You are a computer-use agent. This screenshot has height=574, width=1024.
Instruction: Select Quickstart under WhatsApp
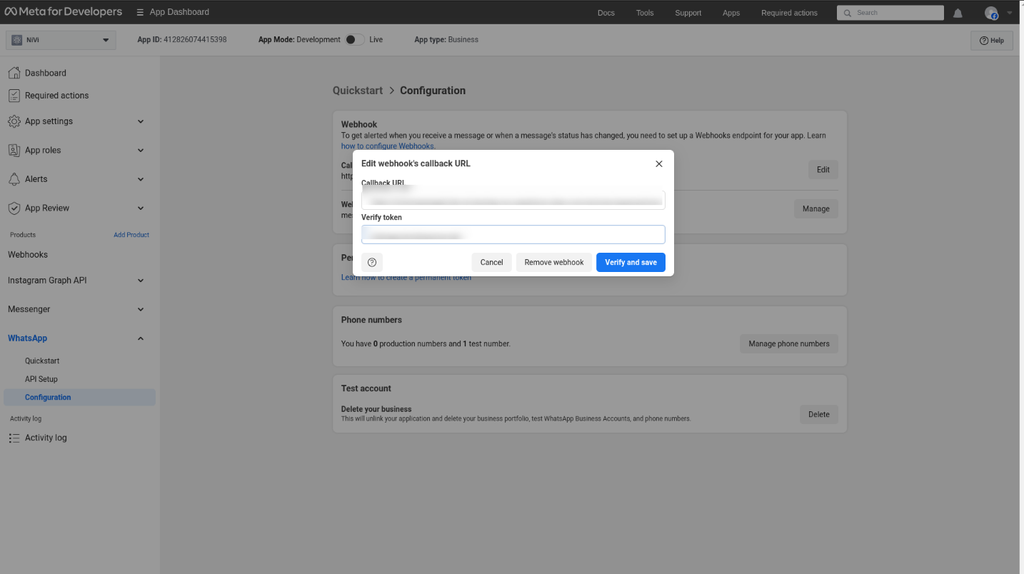point(42,360)
